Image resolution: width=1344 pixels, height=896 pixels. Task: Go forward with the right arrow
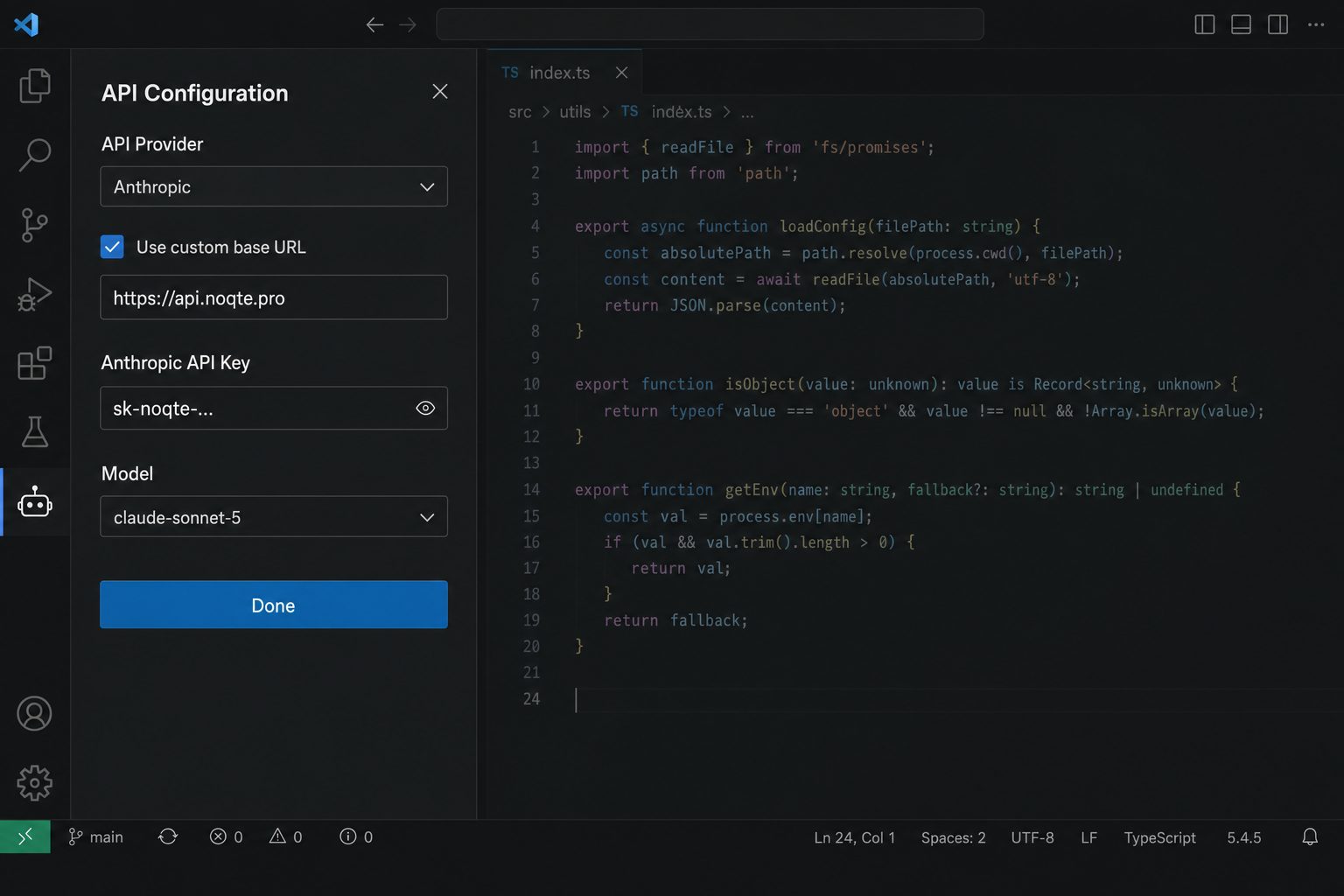coord(408,24)
